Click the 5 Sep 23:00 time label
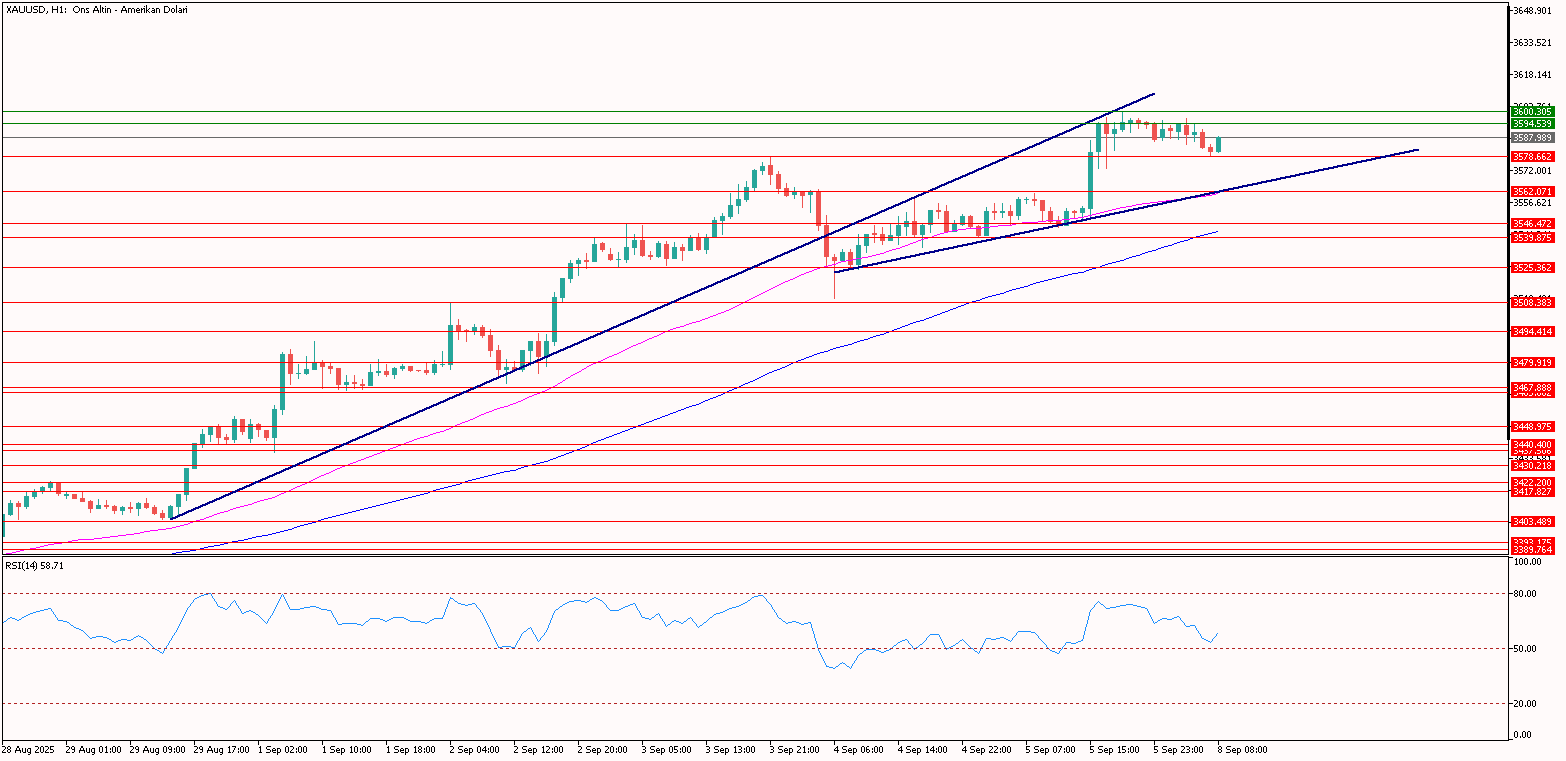Screen dimensions: 1566x761 [x=1180, y=749]
